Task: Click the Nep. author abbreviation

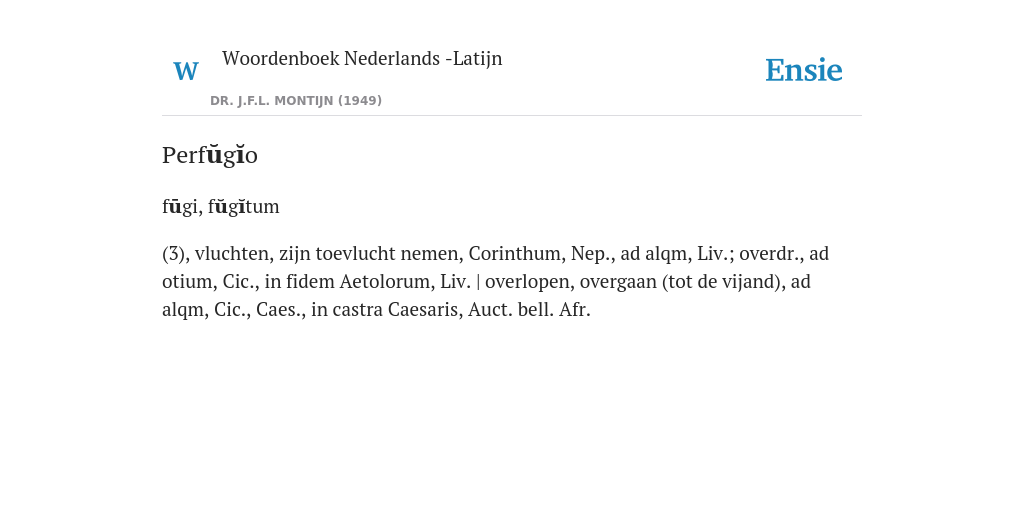Action: pos(589,253)
